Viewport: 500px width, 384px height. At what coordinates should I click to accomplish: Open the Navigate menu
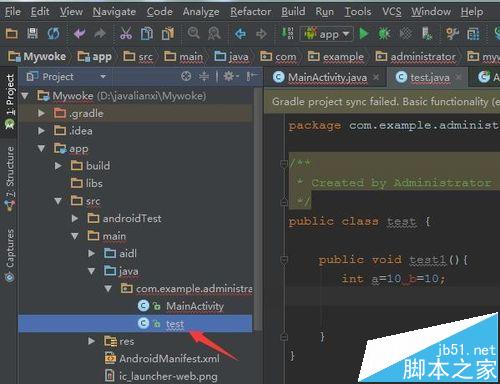coord(114,12)
